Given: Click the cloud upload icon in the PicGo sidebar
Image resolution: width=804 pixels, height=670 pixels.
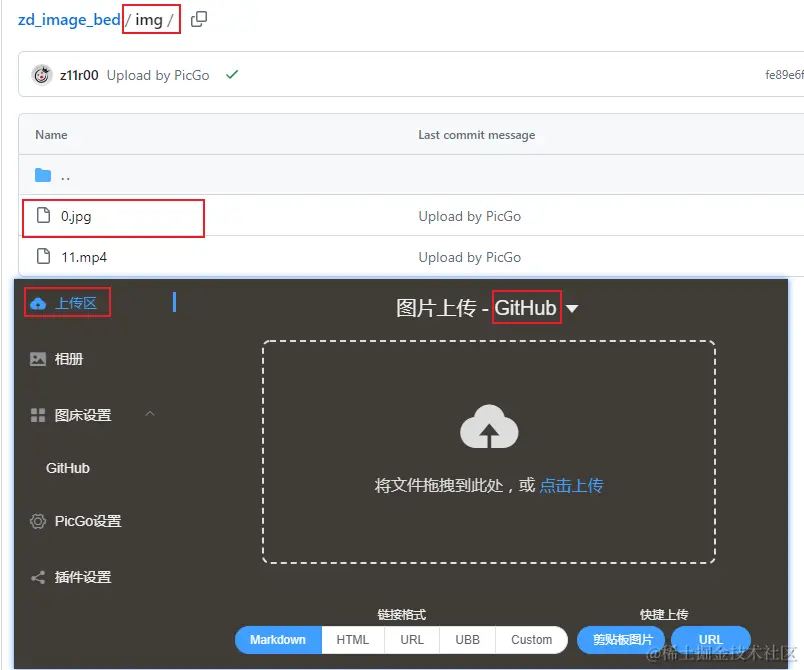Looking at the screenshot, I should tap(38, 303).
